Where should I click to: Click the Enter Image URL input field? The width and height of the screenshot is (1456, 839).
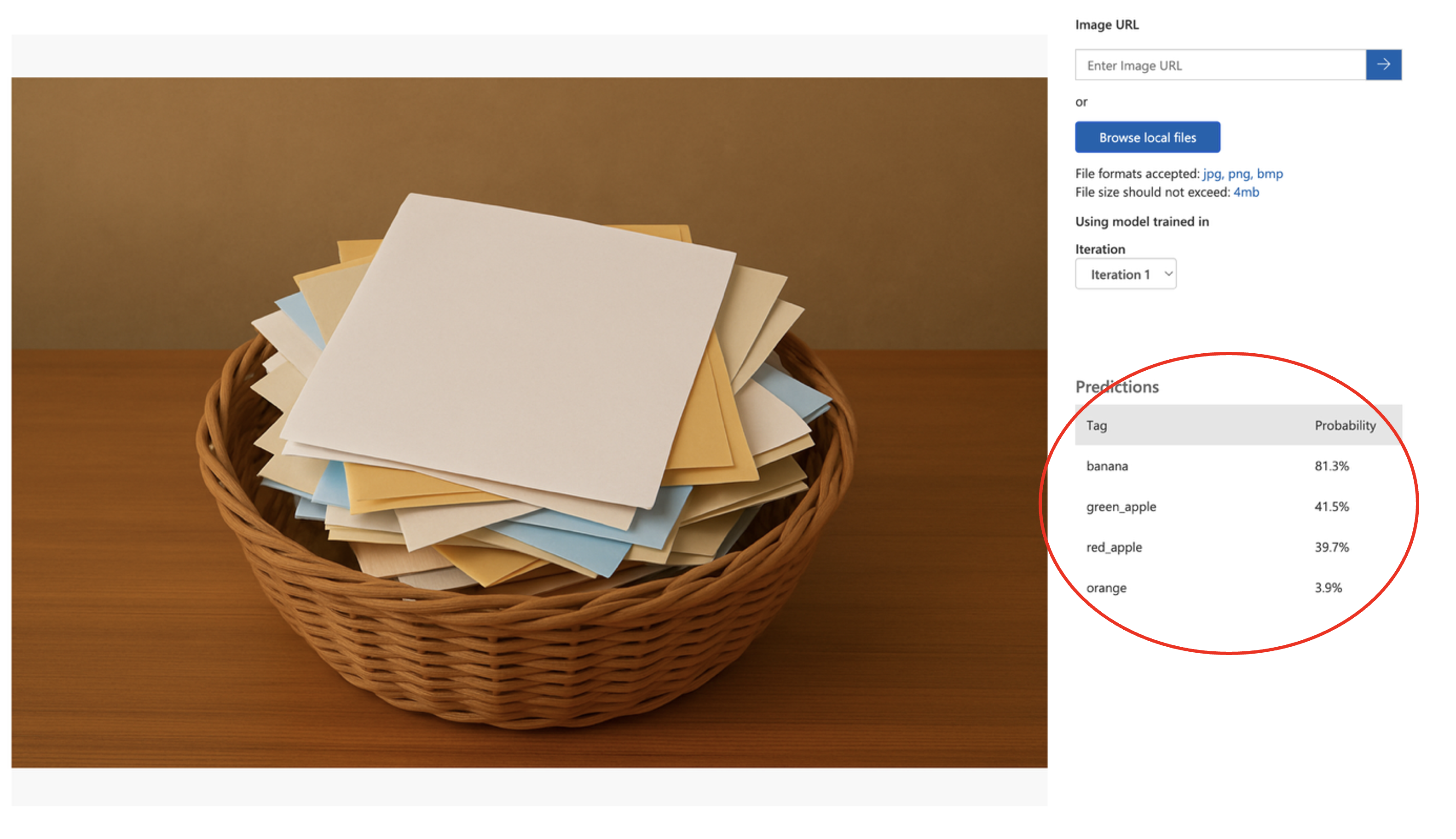(x=1220, y=65)
